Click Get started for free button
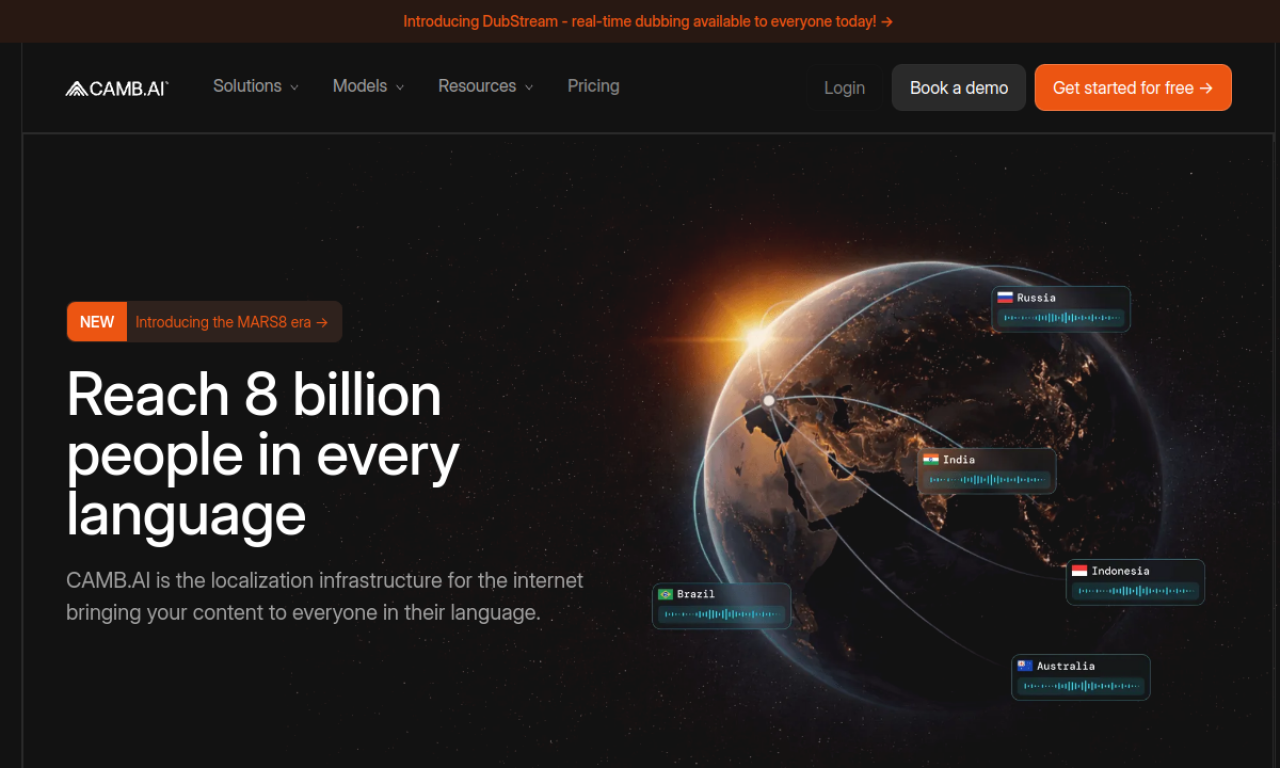 pyautogui.click(x=1133, y=88)
